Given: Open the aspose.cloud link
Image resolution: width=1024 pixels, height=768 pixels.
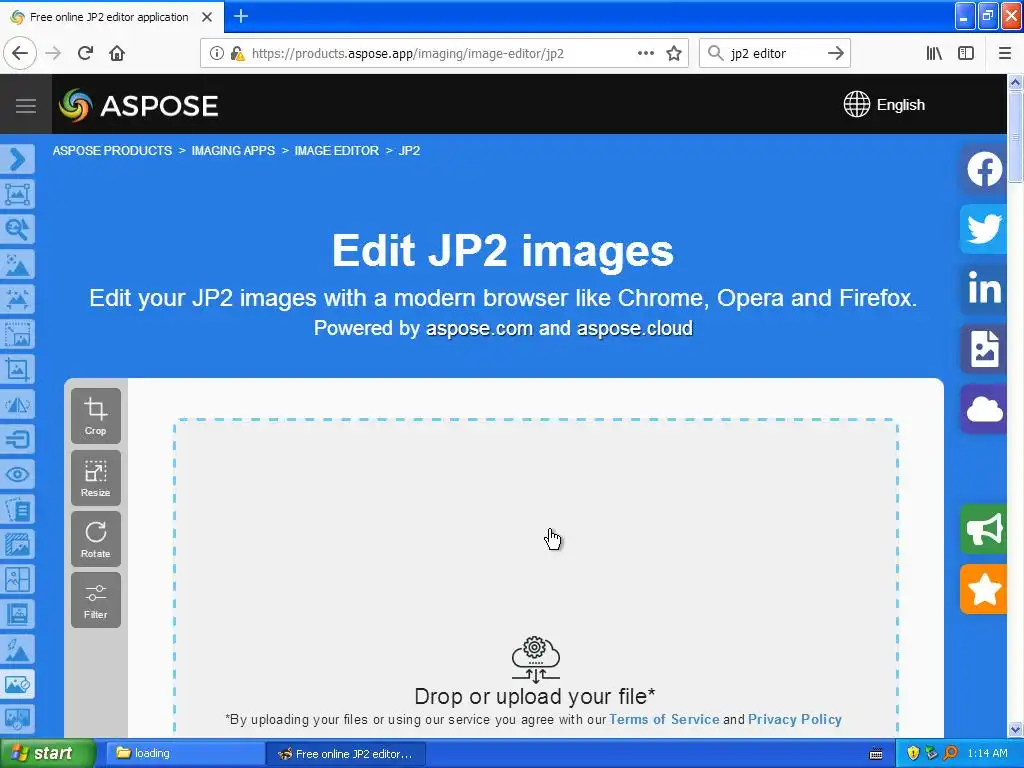Looking at the screenshot, I should pyautogui.click(x=635, y=328).
